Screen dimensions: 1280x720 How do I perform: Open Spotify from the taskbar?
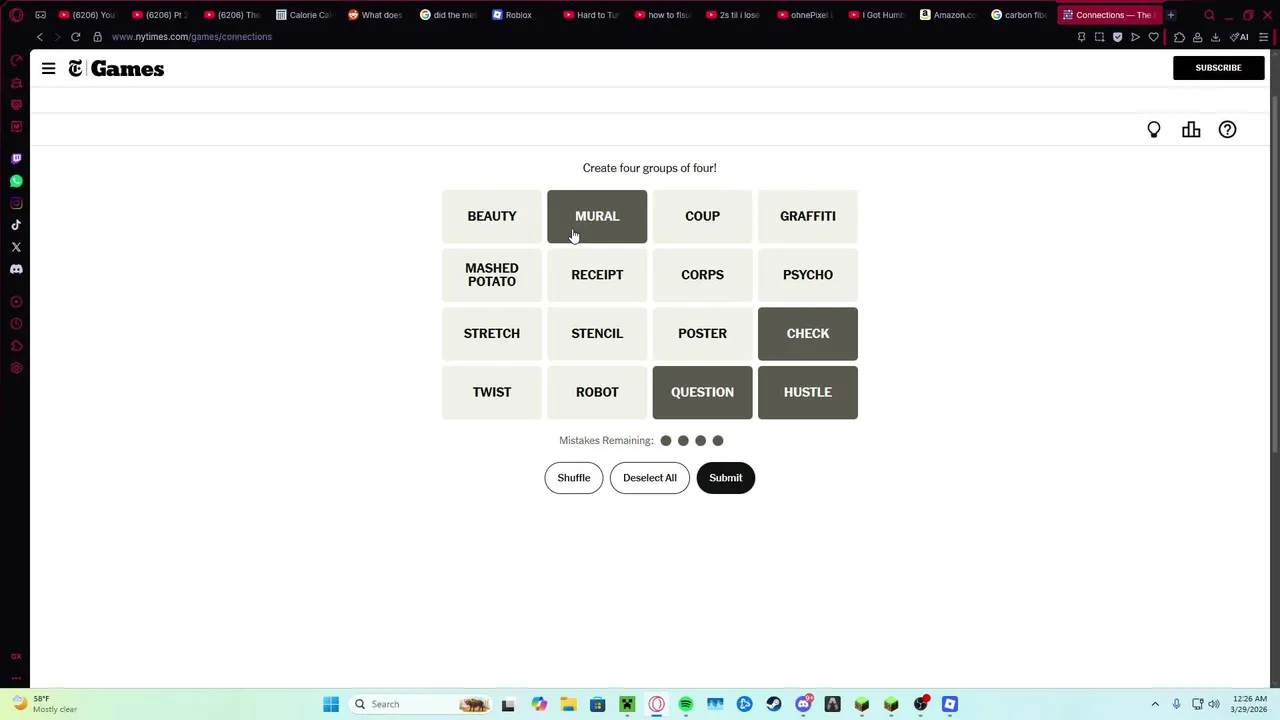point(686,704)
